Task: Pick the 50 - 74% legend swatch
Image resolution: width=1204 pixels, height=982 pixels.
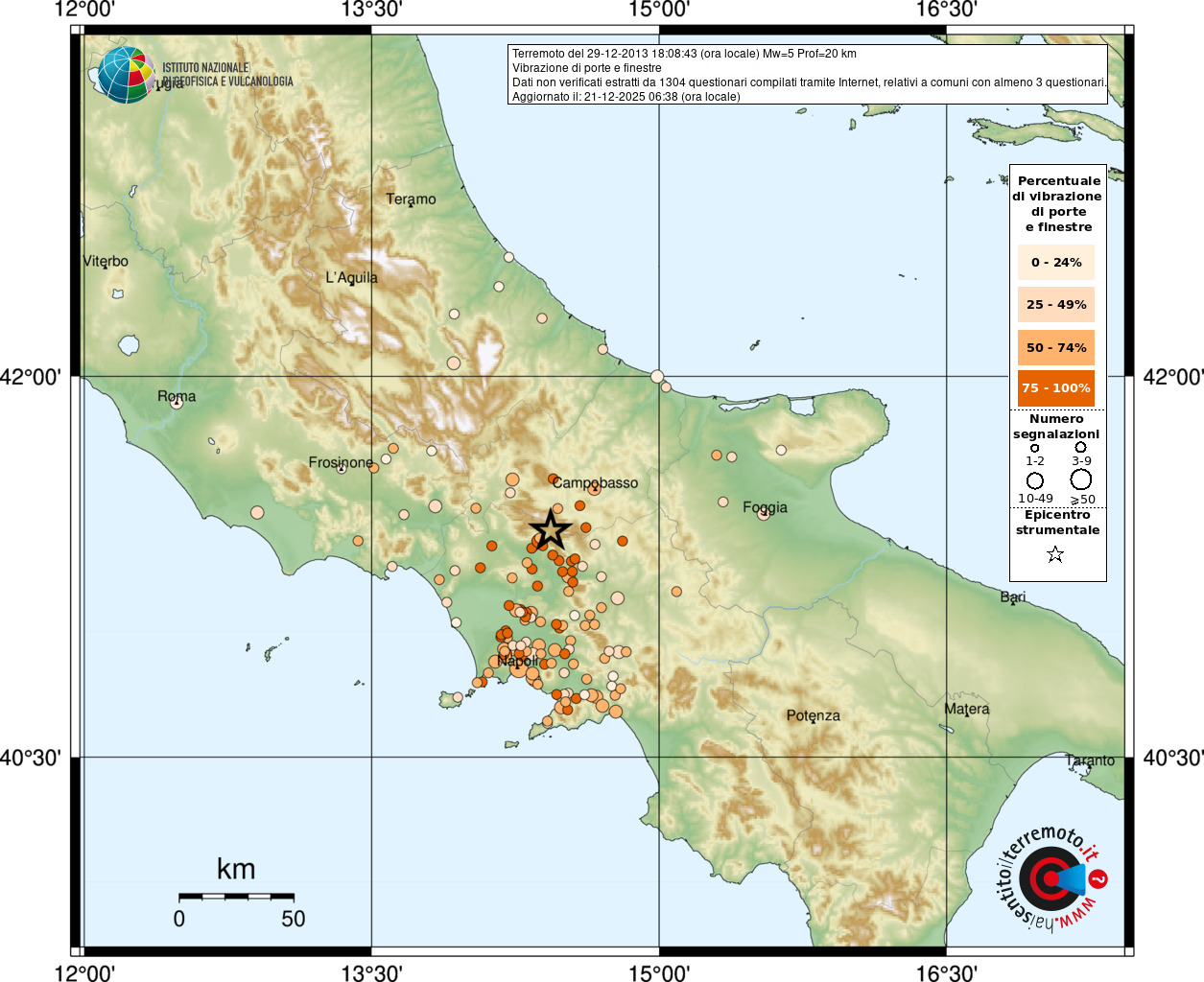Action: 1055,347
